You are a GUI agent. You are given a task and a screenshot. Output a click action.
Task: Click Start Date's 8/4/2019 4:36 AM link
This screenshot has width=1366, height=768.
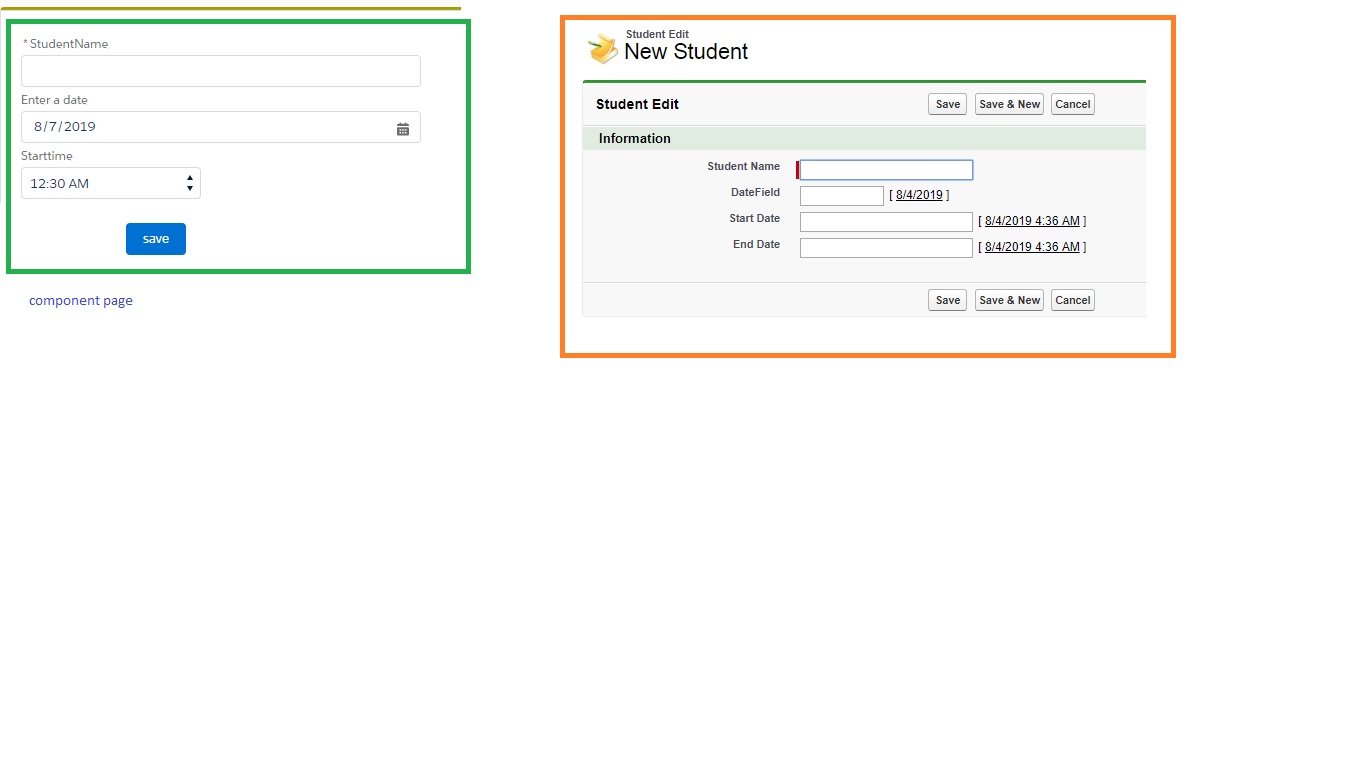pos(1032,221)
